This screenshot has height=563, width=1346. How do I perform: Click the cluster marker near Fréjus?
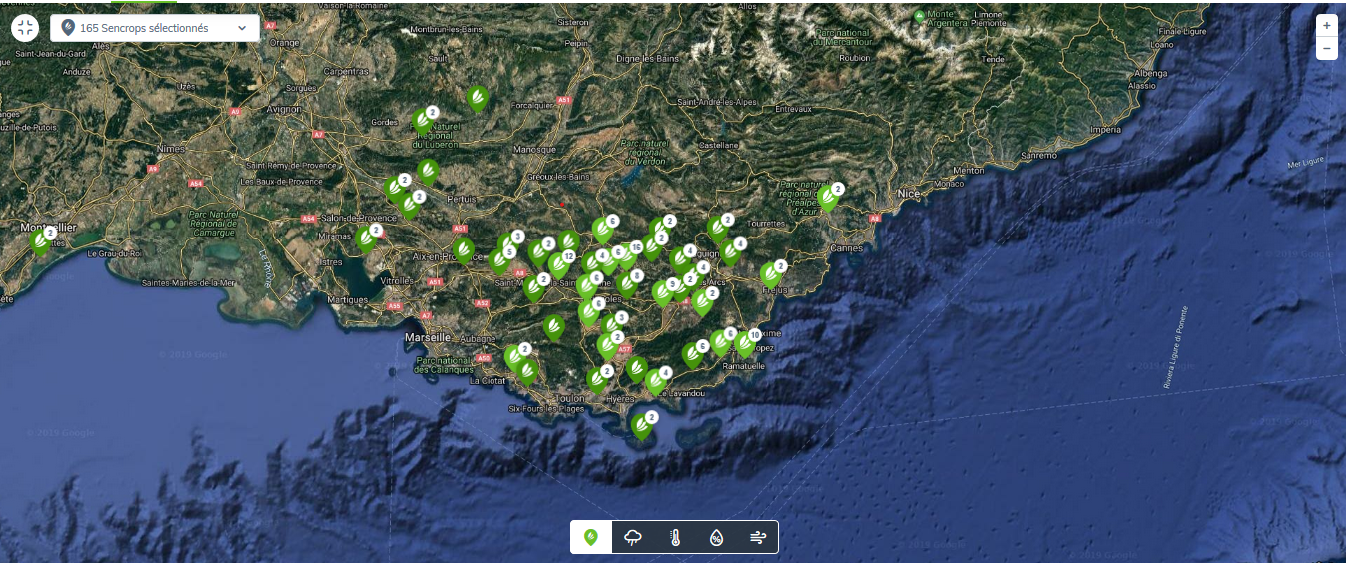(x=771, y=274)
